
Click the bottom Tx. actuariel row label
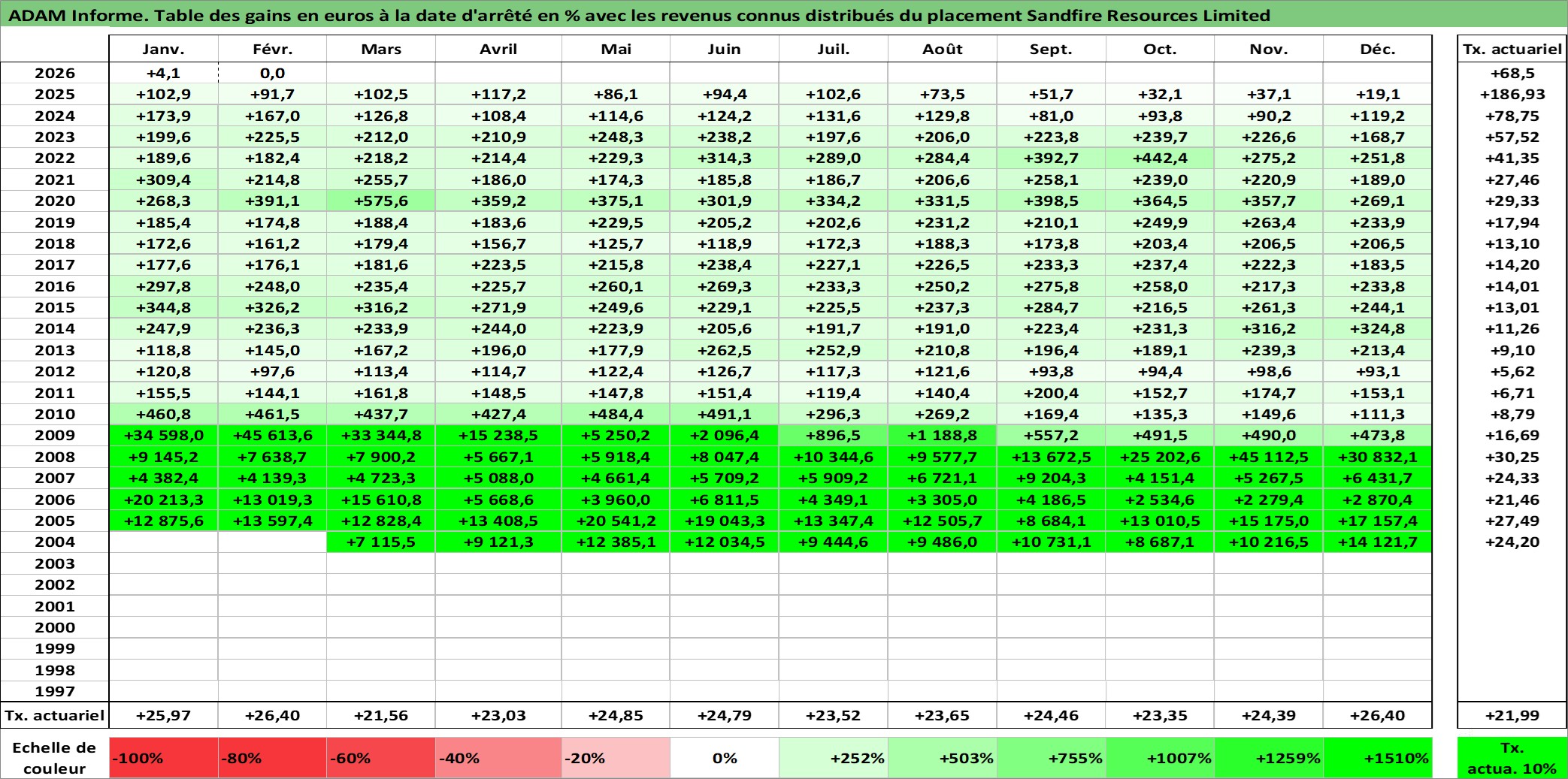point(55,715)
